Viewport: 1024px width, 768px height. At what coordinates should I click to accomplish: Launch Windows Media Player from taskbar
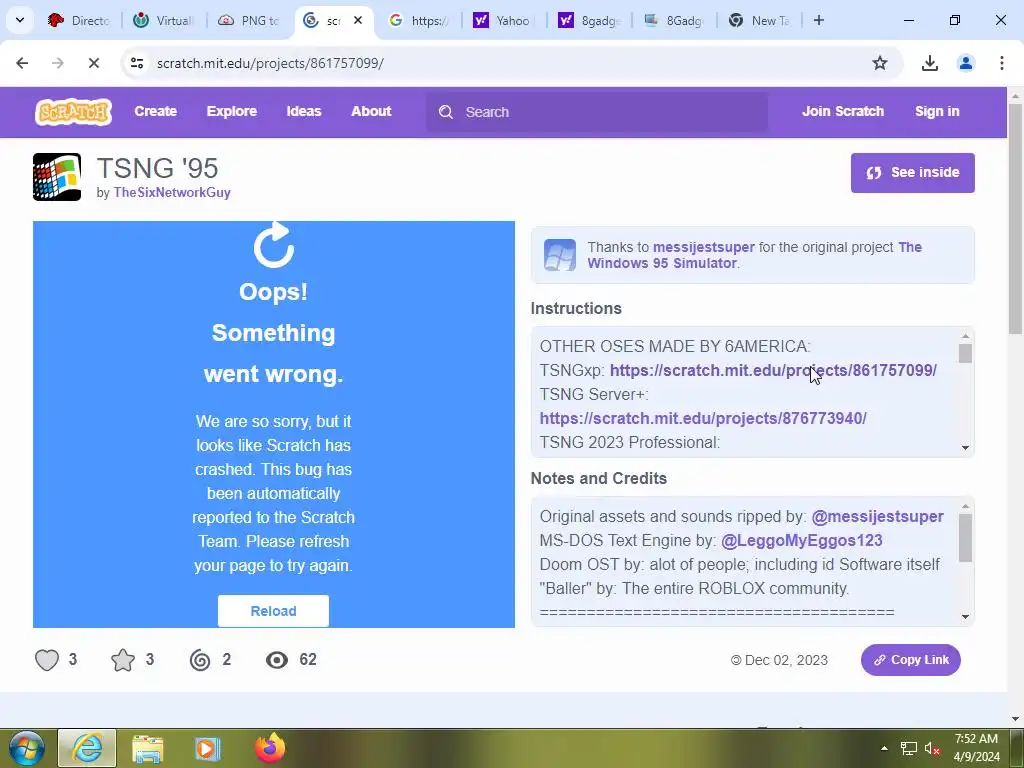(x=207, y=748)
